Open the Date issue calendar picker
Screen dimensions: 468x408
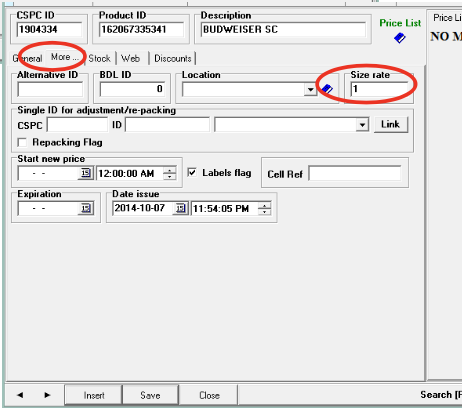click(x=180, y=208)
